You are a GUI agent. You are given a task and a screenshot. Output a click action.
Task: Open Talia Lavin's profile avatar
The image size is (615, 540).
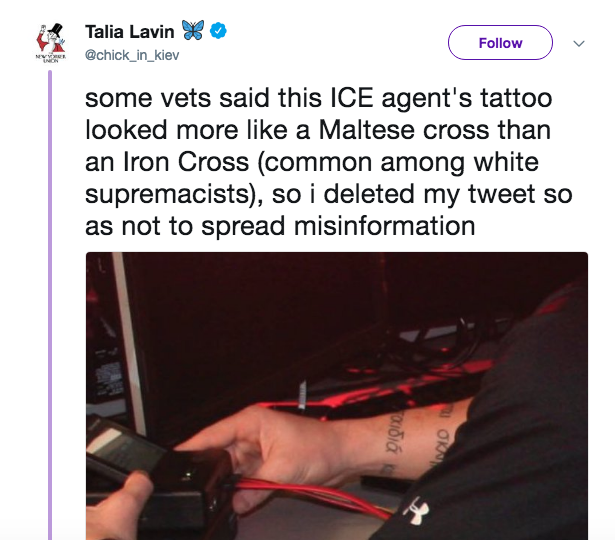coord(51,42)
